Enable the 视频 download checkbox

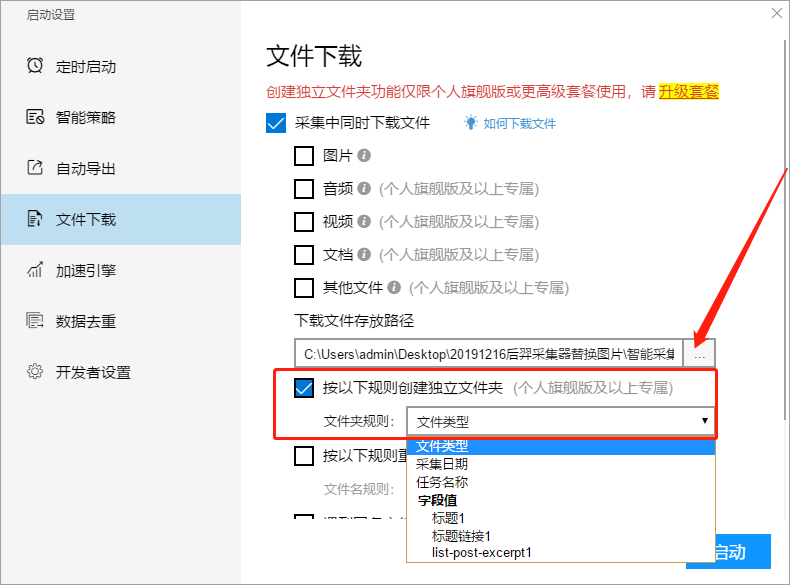coord(304,222)
